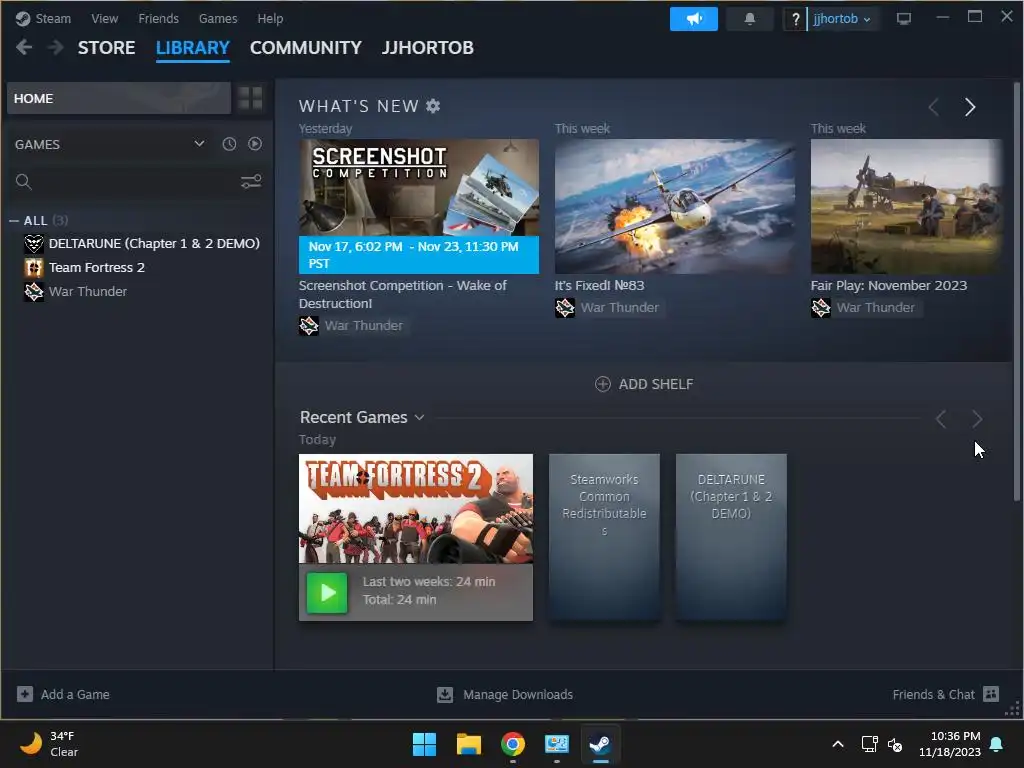Click the library search magnifier icon

pos(24,182)
